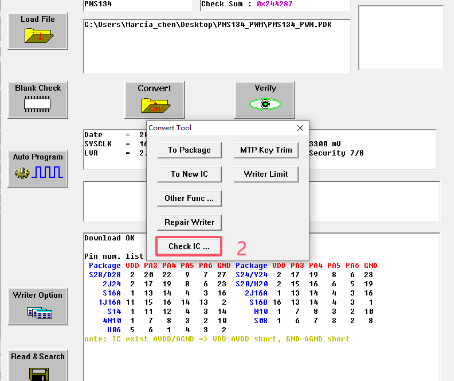This screenshot has width=454, height=381.
Task: Click the U06 package label
Action: click(x=114, y=330)
